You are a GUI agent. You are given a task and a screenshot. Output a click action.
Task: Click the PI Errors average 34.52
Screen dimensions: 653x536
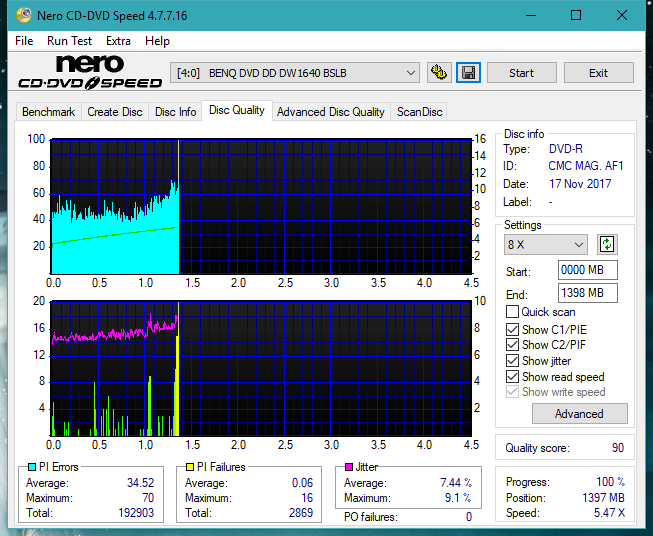[x=140, y=483]
